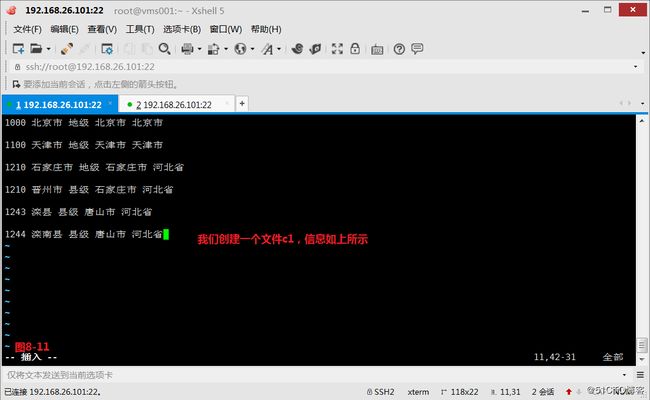Expand the globe Encoding dropdown arrow
650x400 pixels.
click(x=252, y=49)
